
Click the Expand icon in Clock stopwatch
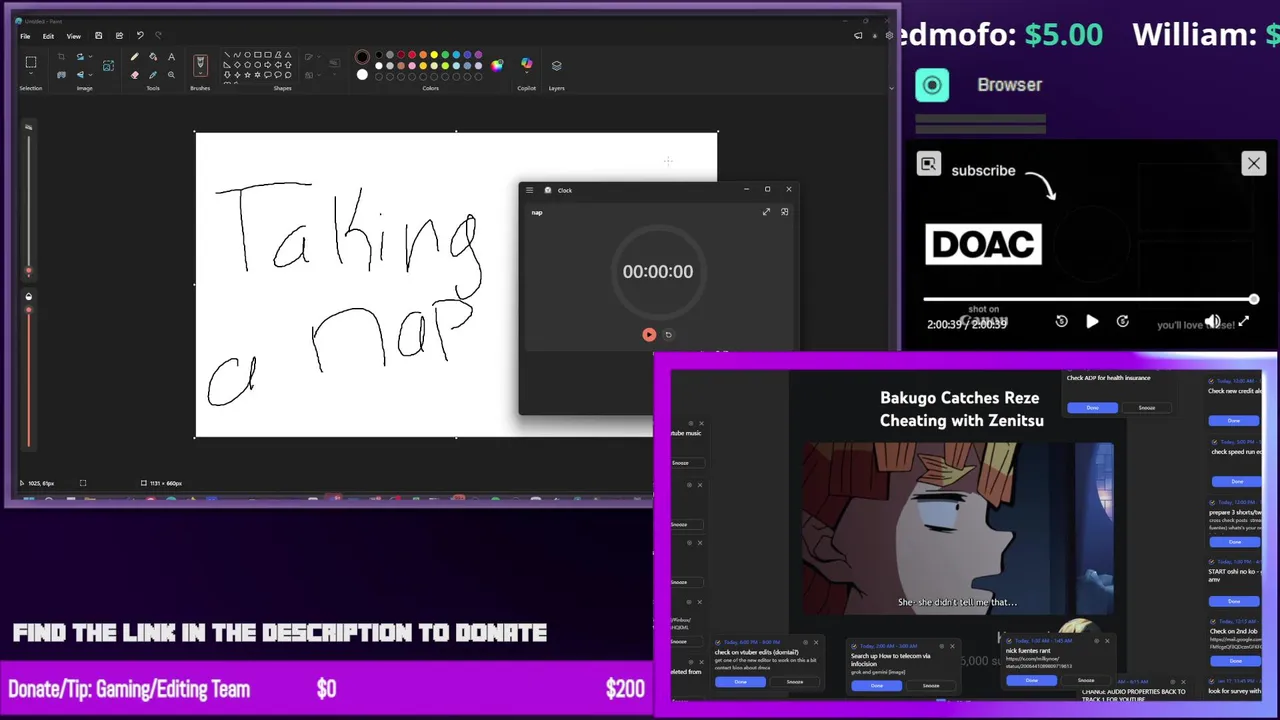766,212
